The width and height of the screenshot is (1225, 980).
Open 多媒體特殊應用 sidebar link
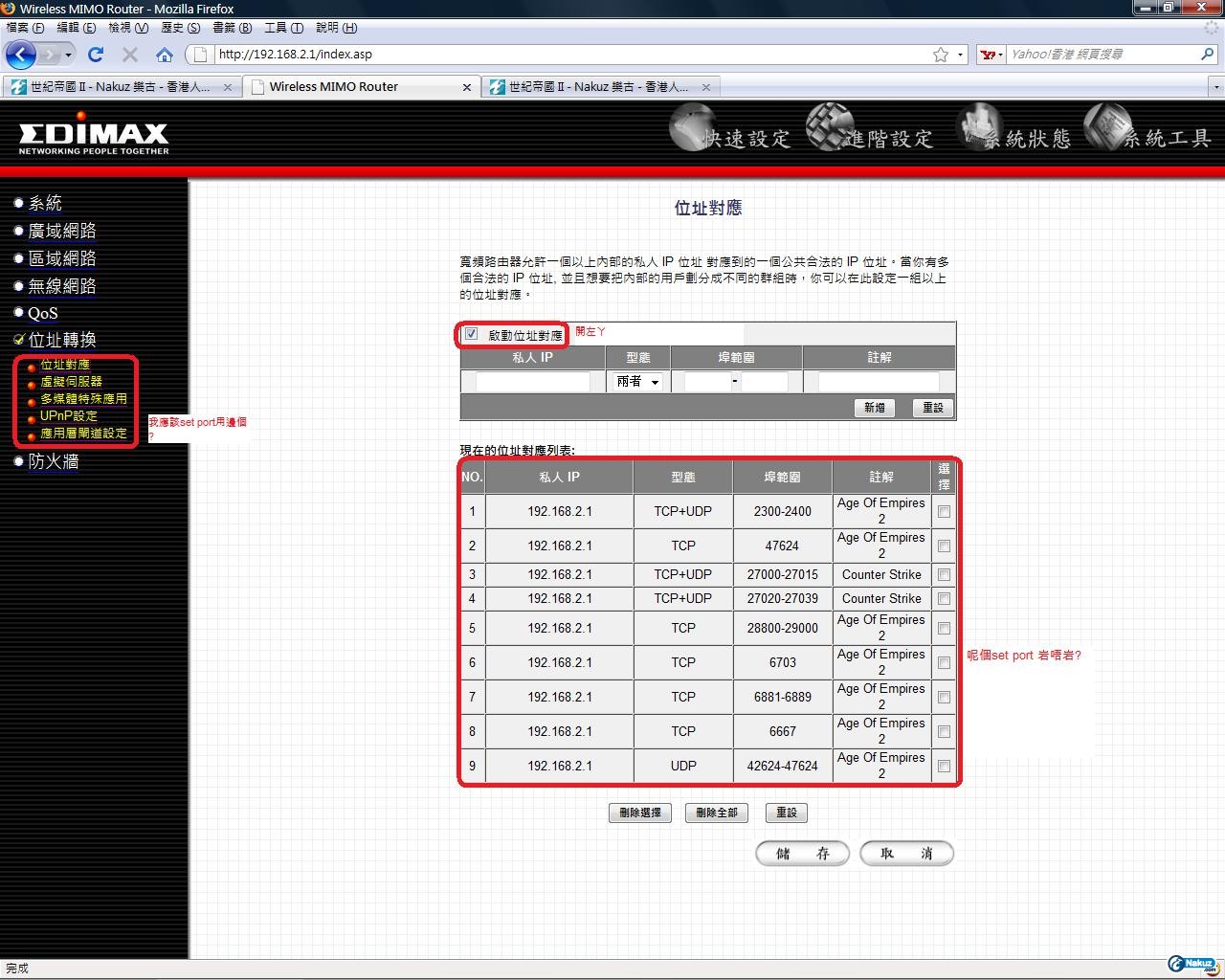(x=83, y=399)
